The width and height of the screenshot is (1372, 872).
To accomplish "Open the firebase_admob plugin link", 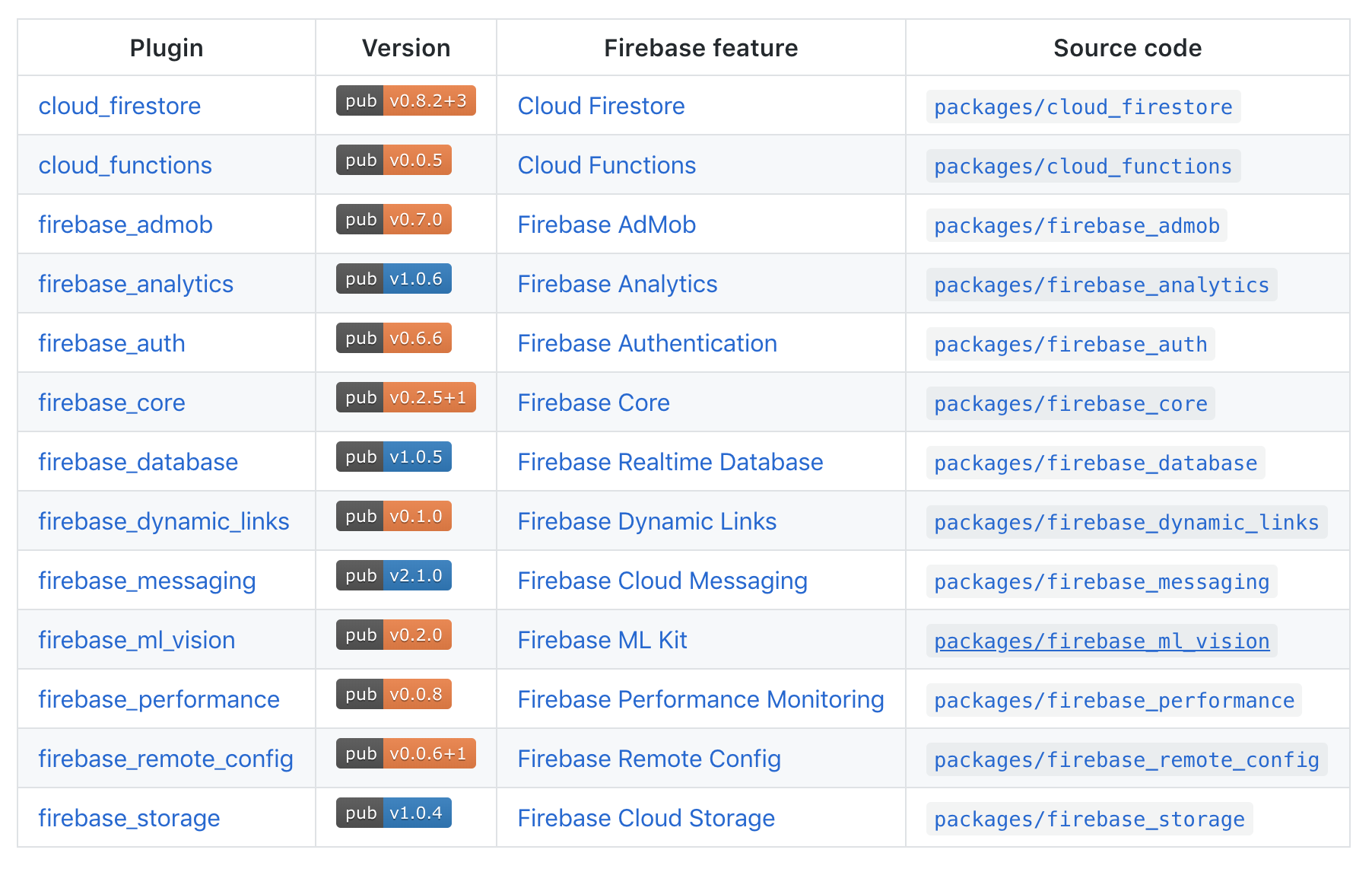I will pyautogui.click(x=125, y=224).
